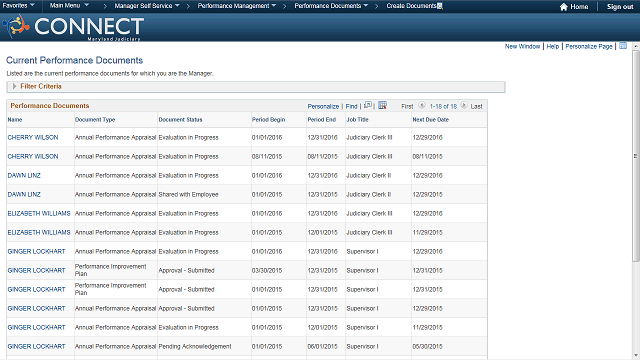Viewport: 640px width, 360px height.
Task: Open DAWN LINZ document with Evaluation in Progress
Action: tap(24, 176)
